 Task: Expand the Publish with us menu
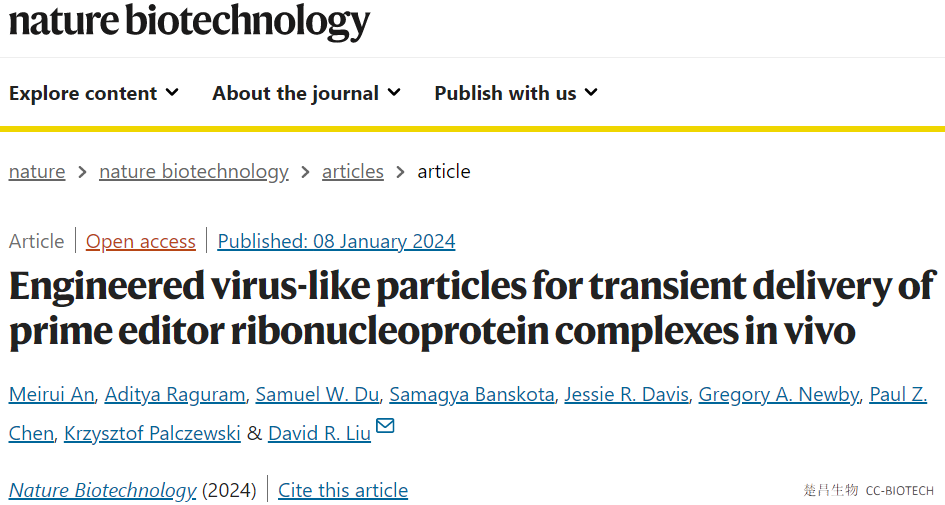click(x=516, y=93)
